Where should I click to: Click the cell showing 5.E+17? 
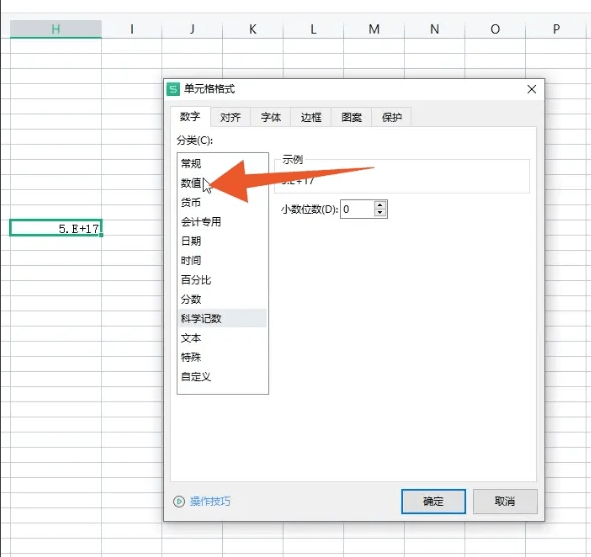point(56,228)
